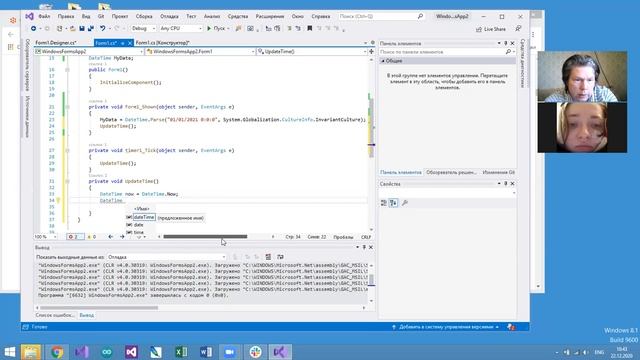Open the Any CPU platform dropdown
Screen dimensions: 640x360
coord(181,29)
